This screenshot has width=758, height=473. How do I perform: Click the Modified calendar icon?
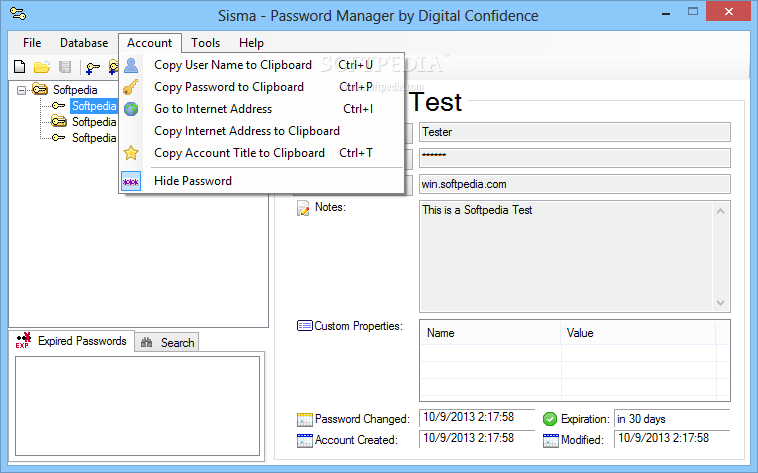point(551,440)
